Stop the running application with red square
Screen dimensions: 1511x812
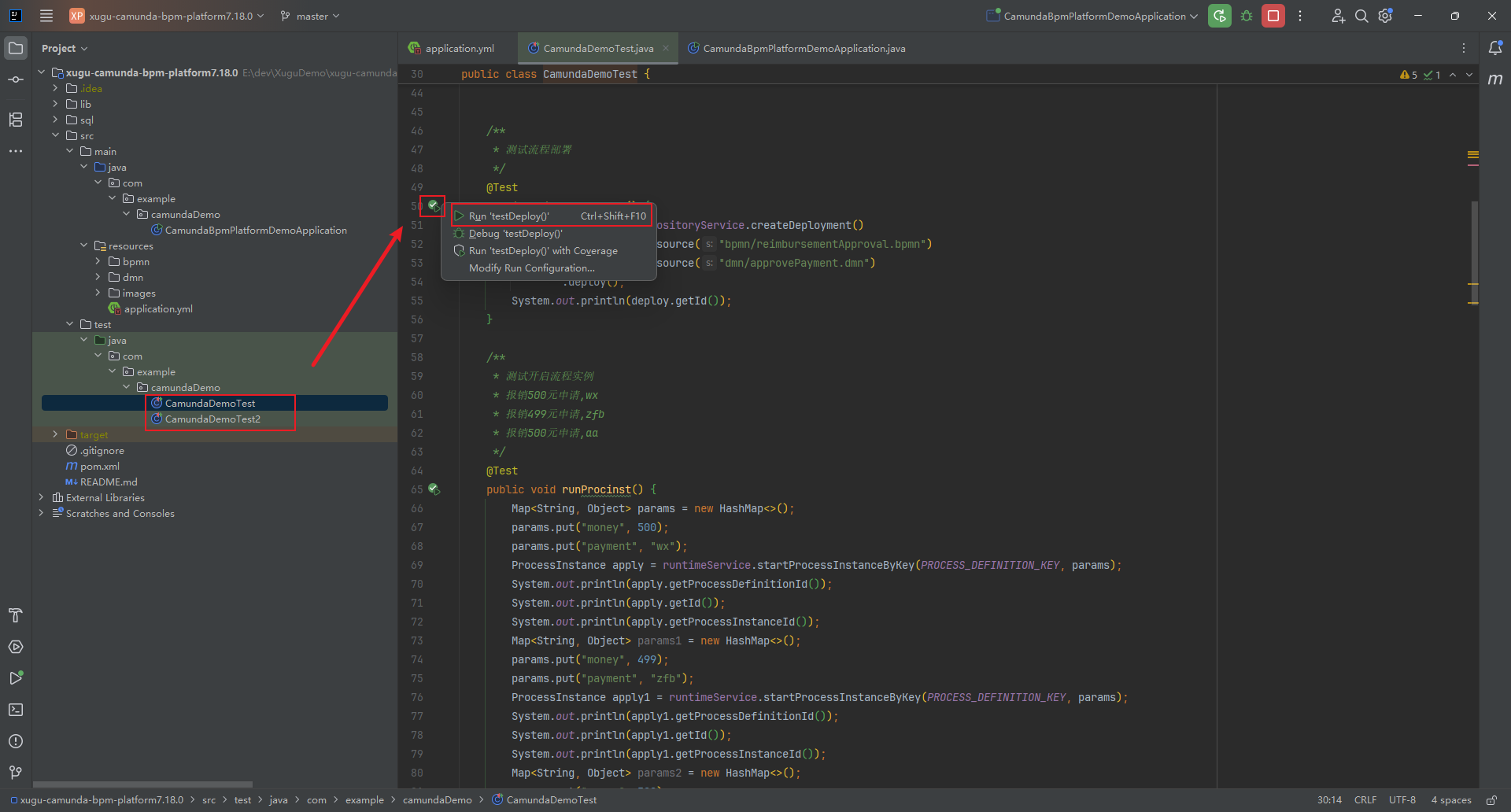click(x=1273, y=16)
